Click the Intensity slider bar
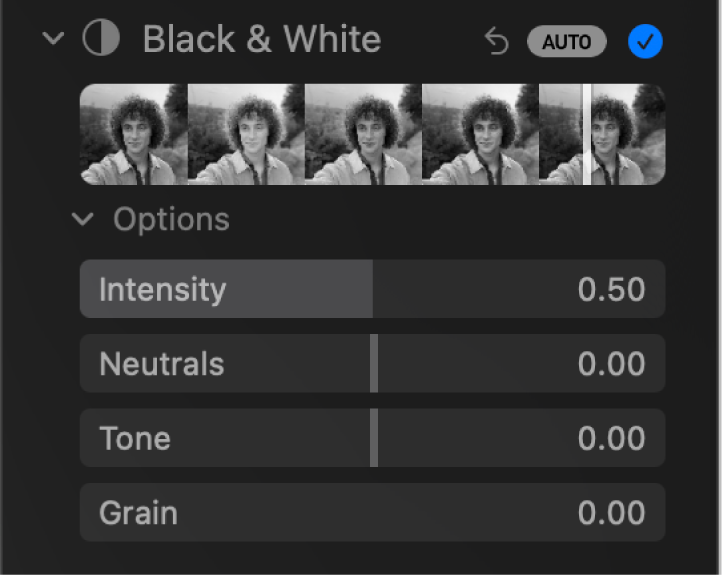Screen dimensions: 724x576 [x=372, y=289]
